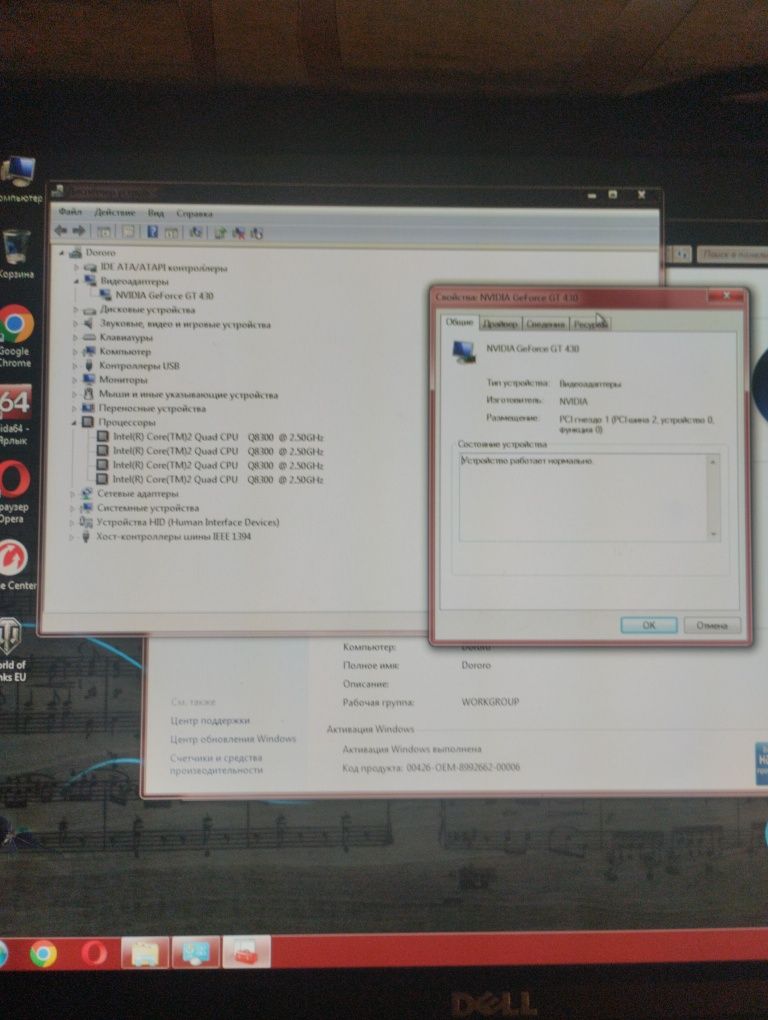The width and height of the screenshot is (768, 1020).
Task: Open the Справка menu
Action: pos(194,213)
